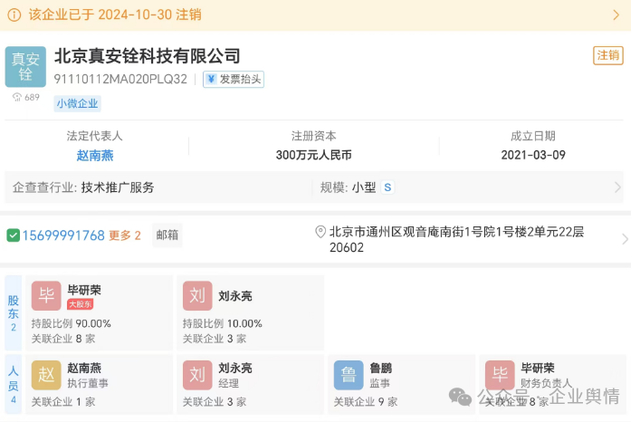This screenshot has height=422, width=640.
Task: Expand the cancellation notice arrow
Action: coord(616,16)
